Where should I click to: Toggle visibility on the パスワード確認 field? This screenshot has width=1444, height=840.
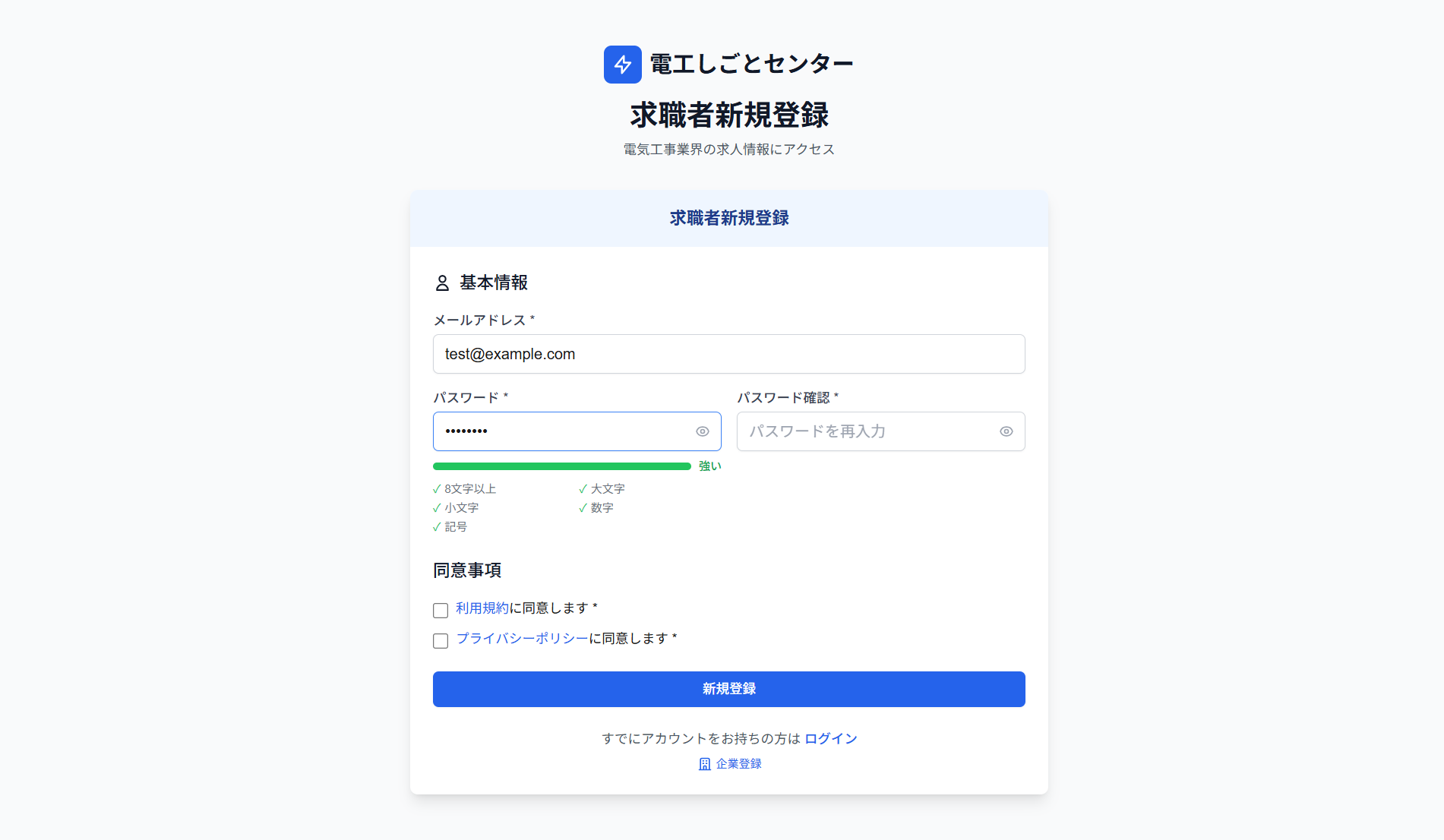click(x=1006, y=431)
